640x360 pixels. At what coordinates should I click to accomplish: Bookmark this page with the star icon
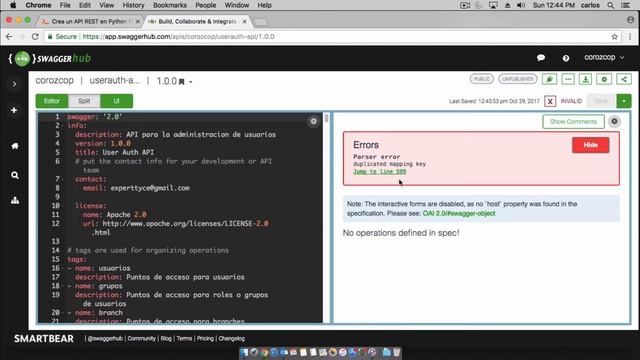pos(615,37)
